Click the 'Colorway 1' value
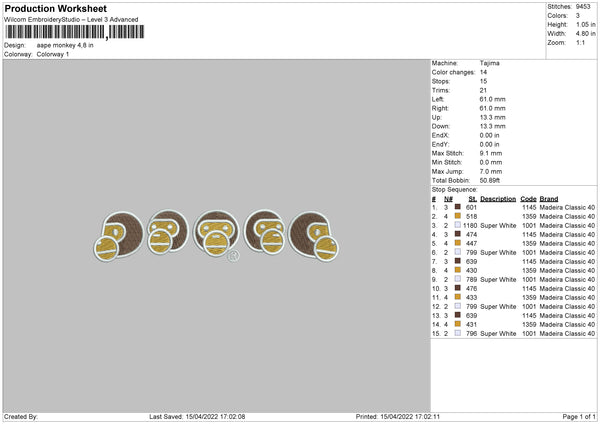This screenshot has width=600, height=424. coord(53,54)
